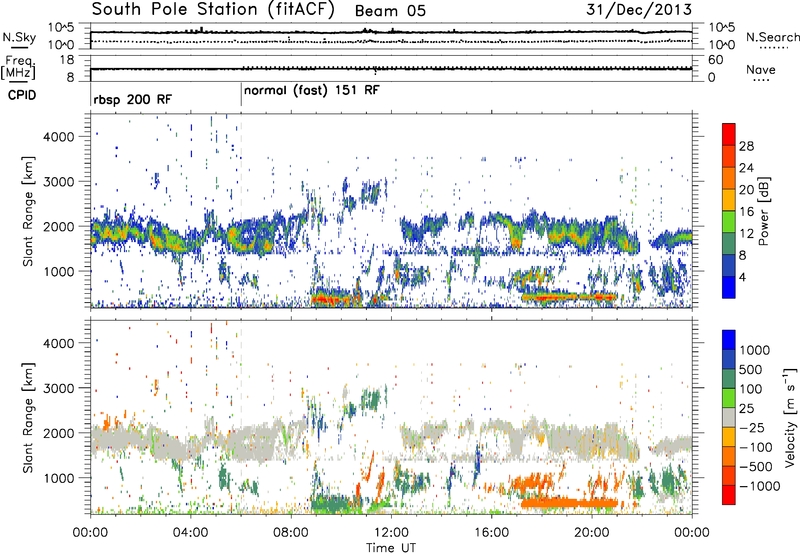800x554 pixels.
Task: Click the 'N.Sky' legend label
Action: (19, 37)
